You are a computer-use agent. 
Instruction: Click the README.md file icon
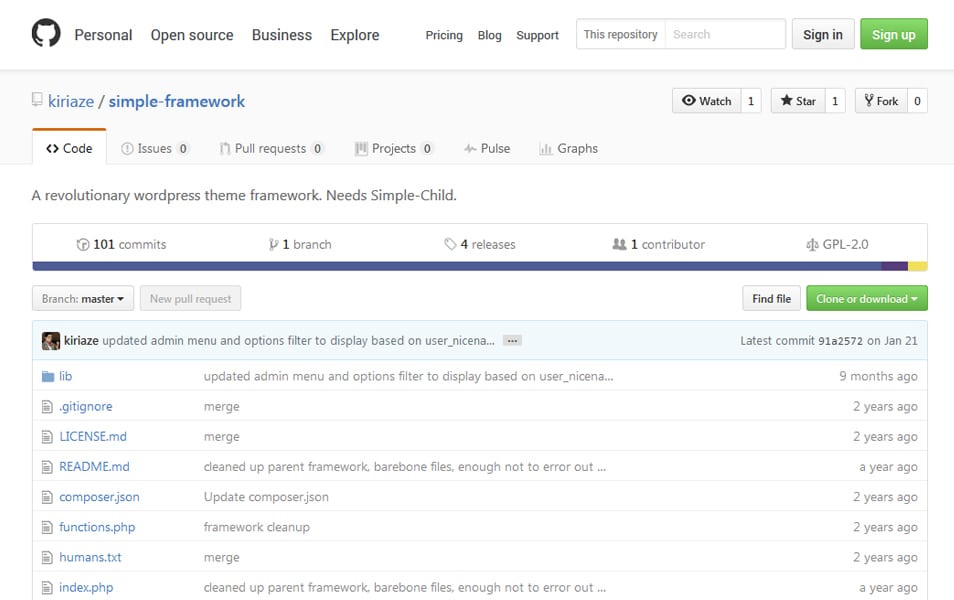point(48,466)
